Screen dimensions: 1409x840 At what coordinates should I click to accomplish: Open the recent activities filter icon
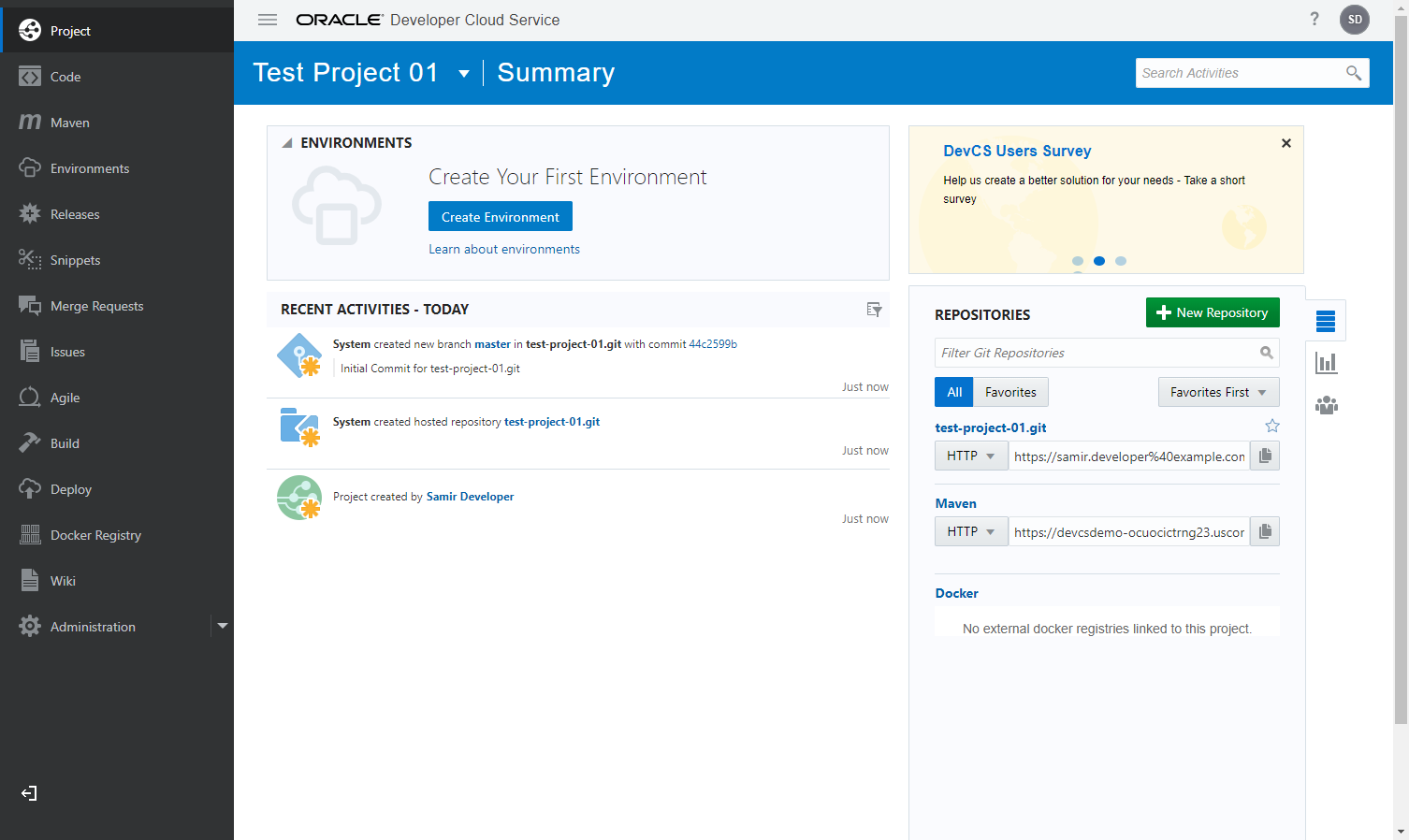(x=874, y=310)
